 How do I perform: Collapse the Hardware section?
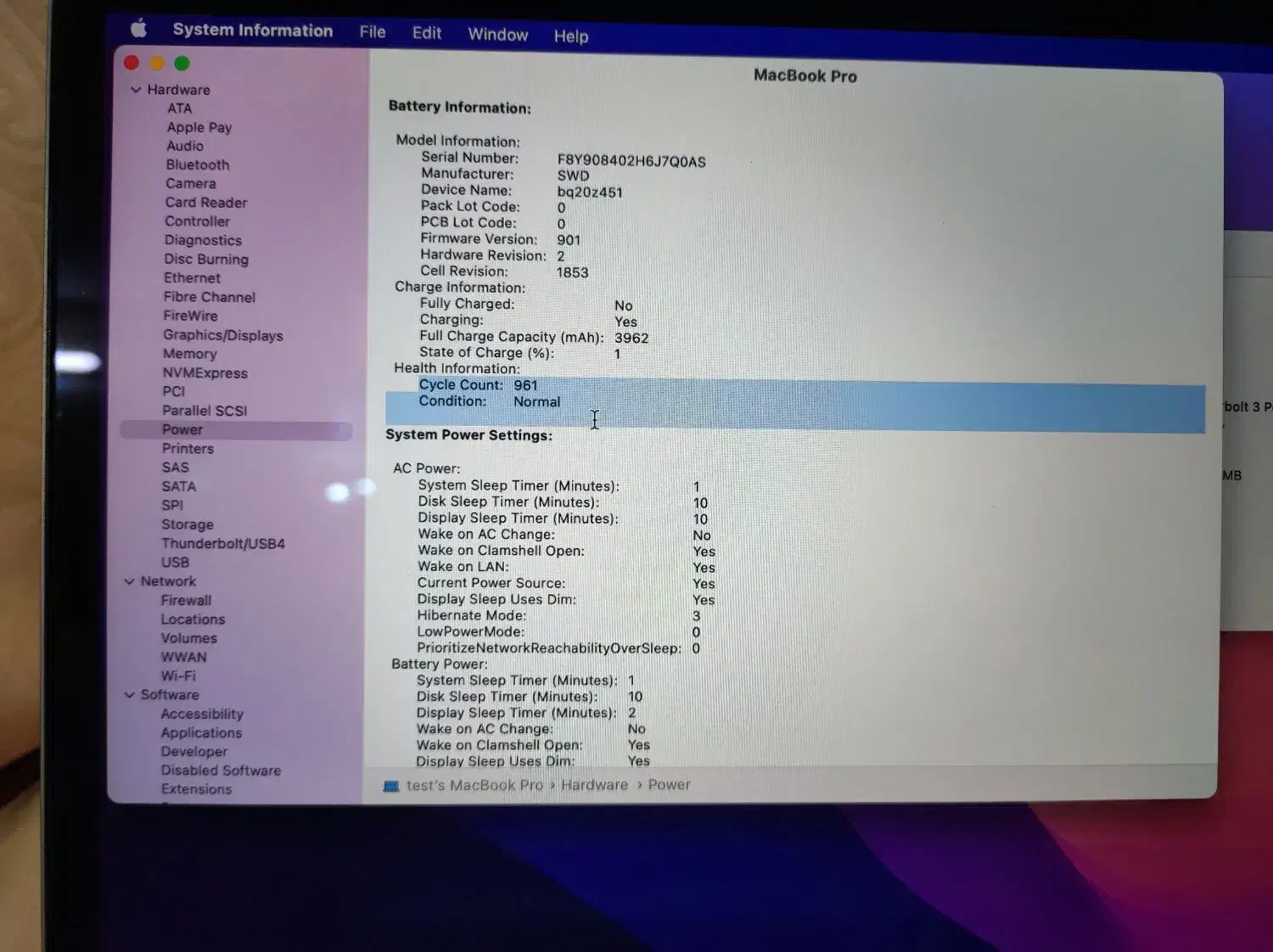click(x=136, y=89)
